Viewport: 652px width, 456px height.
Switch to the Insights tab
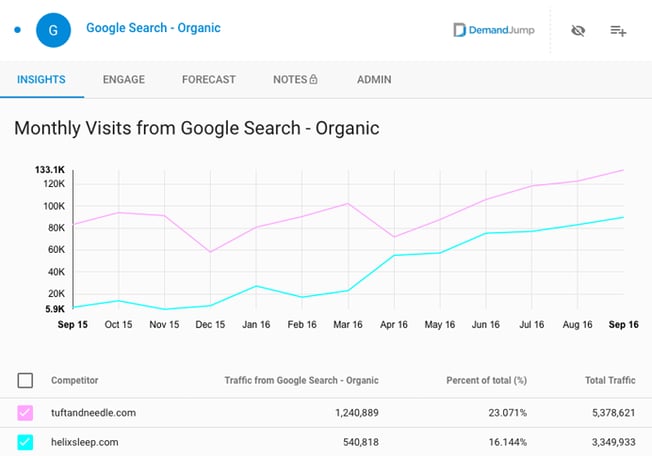coord(41,79)
